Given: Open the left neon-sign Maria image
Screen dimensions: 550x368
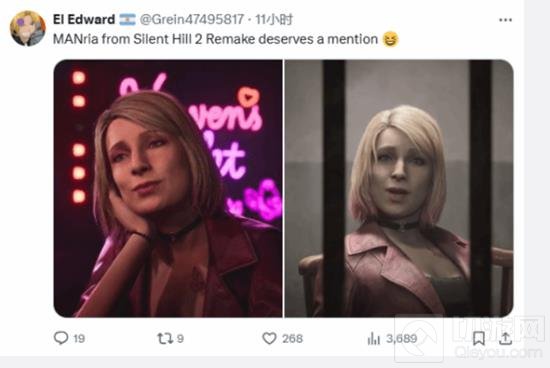Looking at the screenshot, I should (x=168, y=188).
